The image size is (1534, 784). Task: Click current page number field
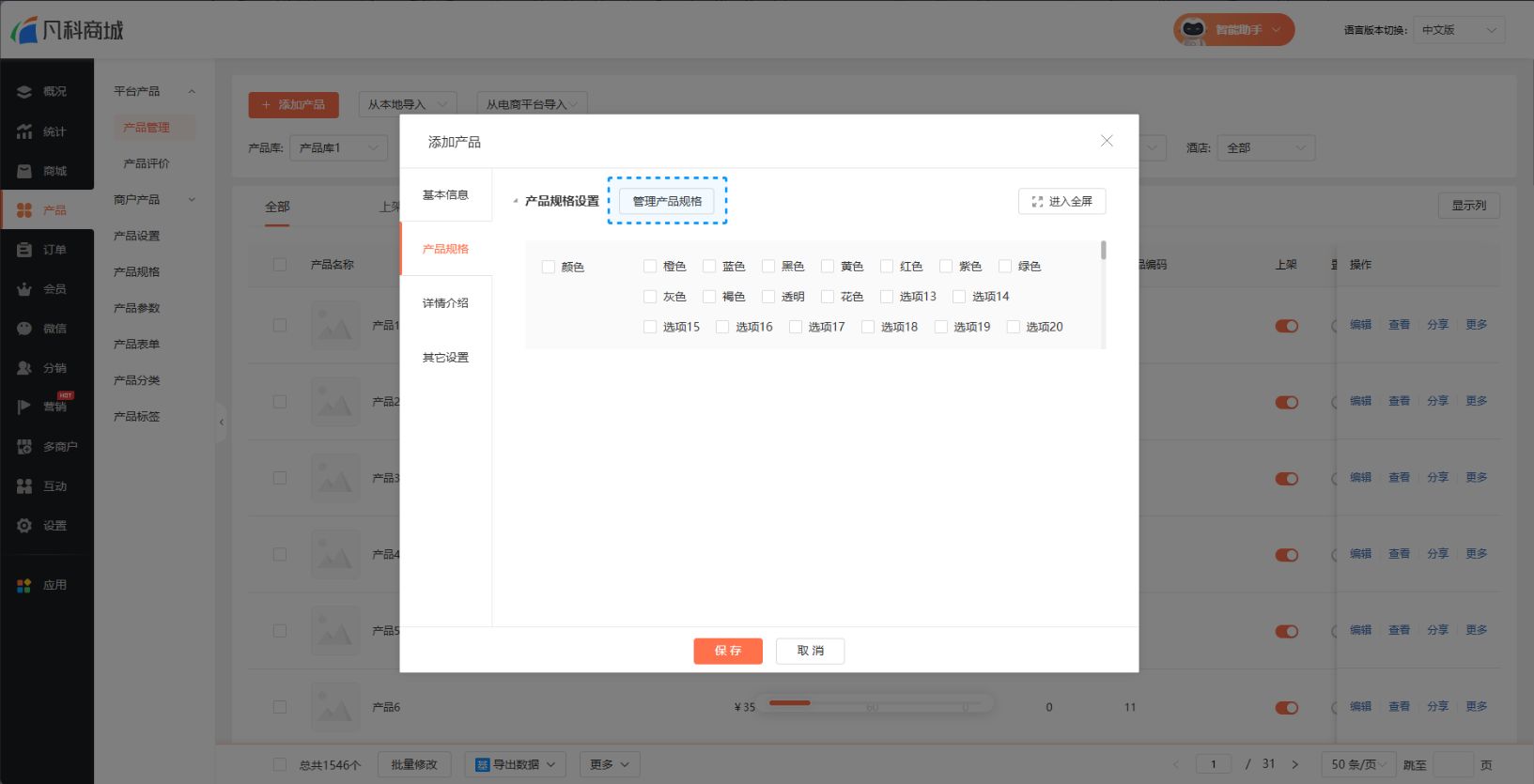1214,764
